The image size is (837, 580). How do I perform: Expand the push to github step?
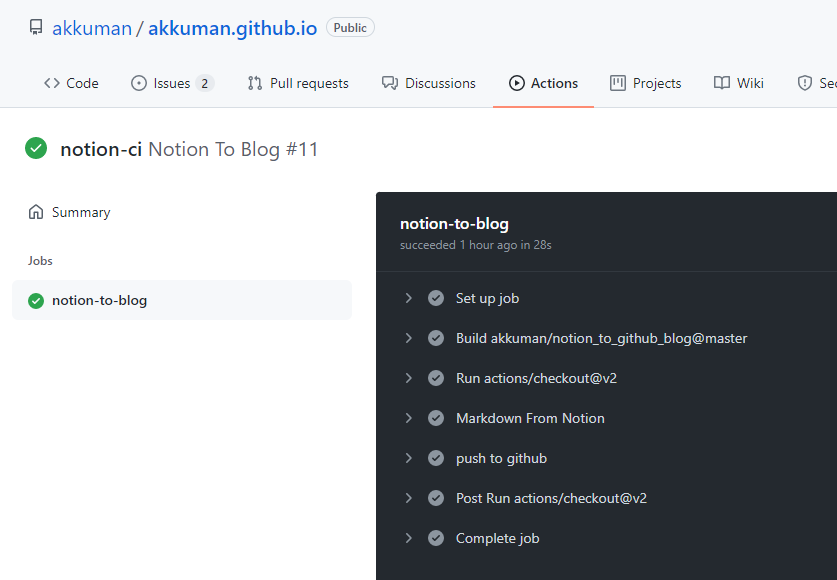[x=408, y=458]
